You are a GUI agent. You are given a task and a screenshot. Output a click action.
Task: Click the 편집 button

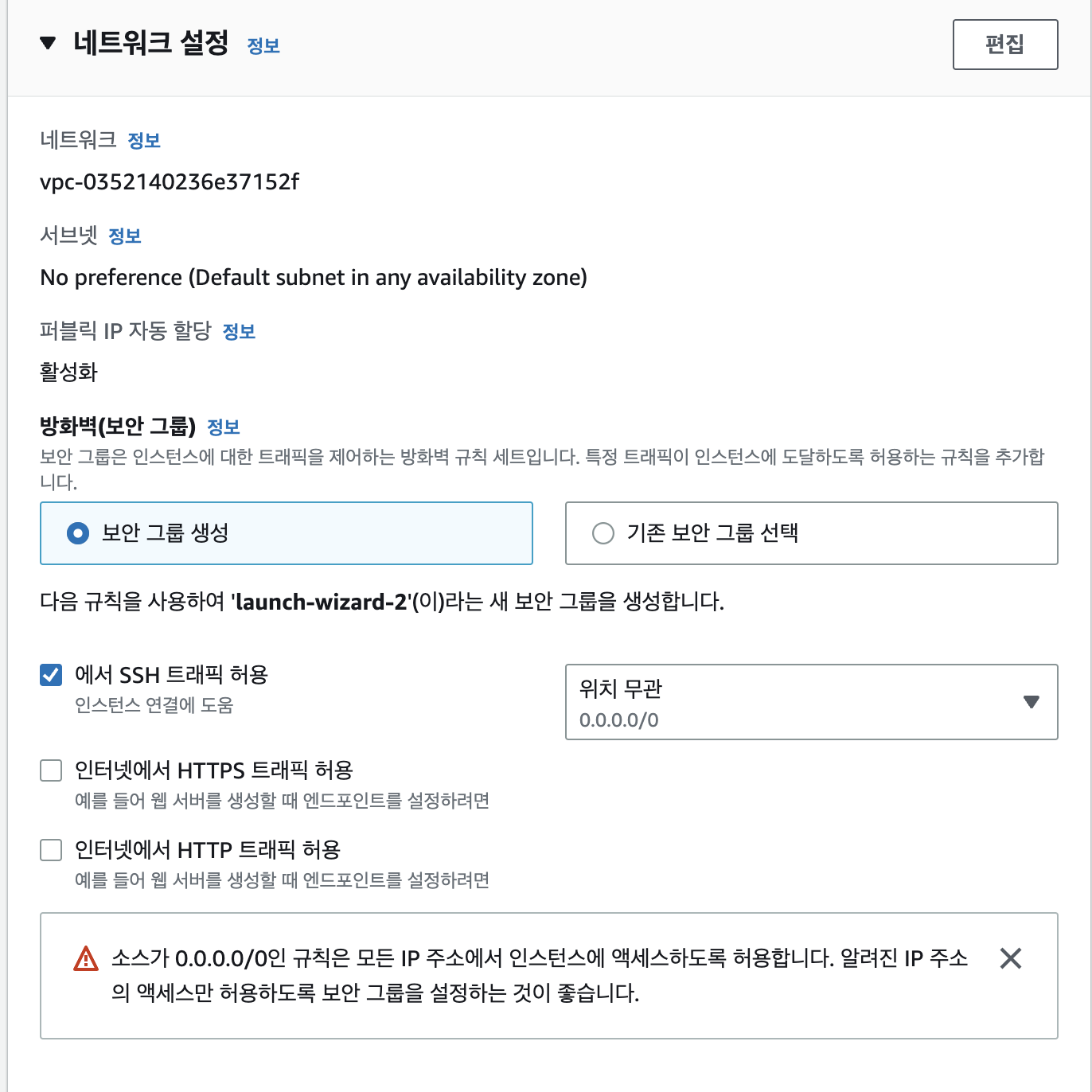(x=1005, y=45)
